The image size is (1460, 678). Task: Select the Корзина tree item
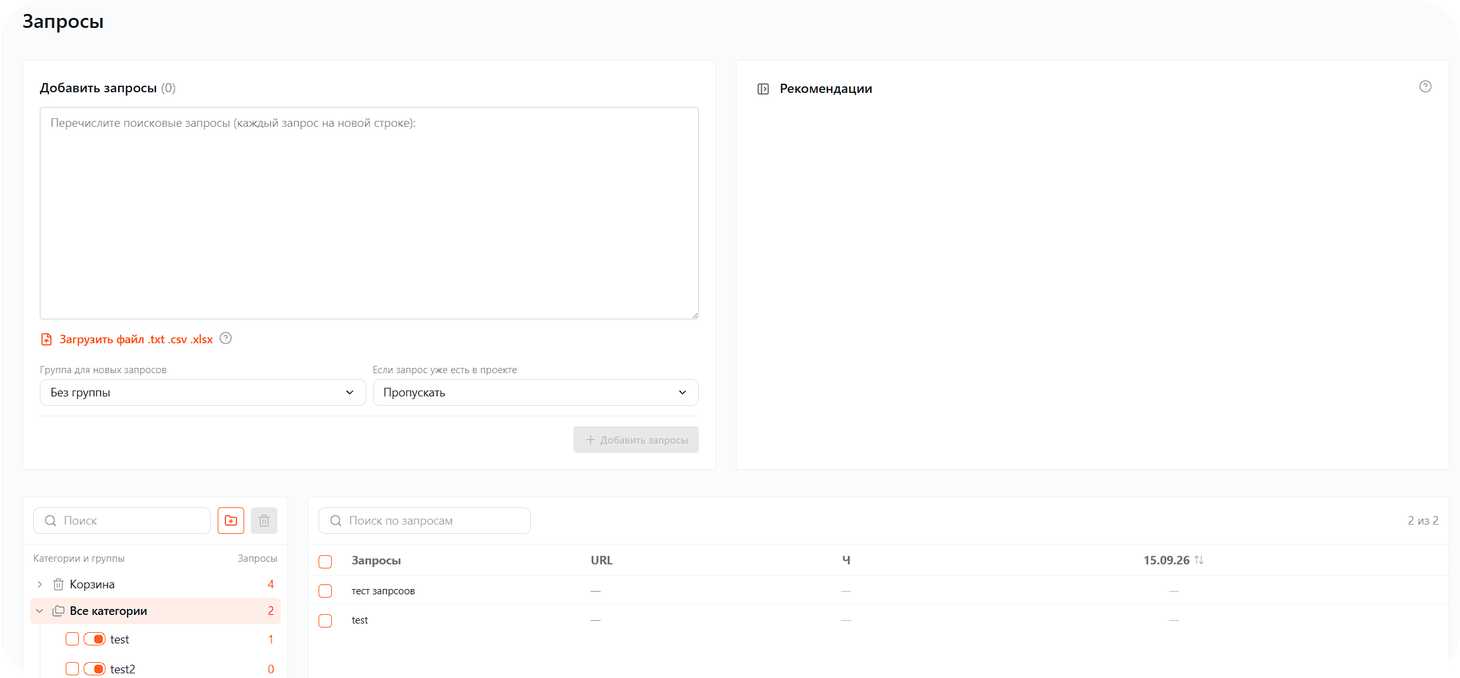click(x=155, y=584)
